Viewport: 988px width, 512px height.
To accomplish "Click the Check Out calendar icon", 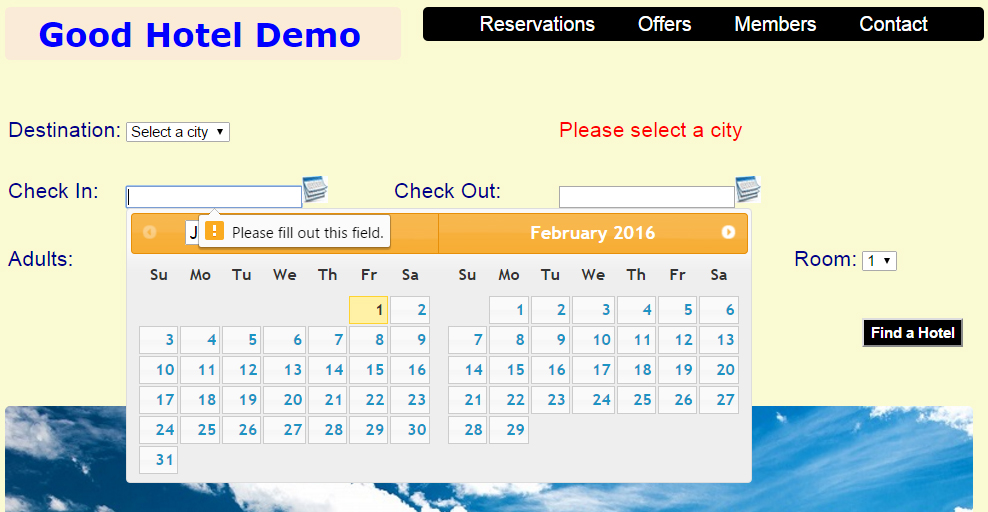I will (x=748, y=189).
